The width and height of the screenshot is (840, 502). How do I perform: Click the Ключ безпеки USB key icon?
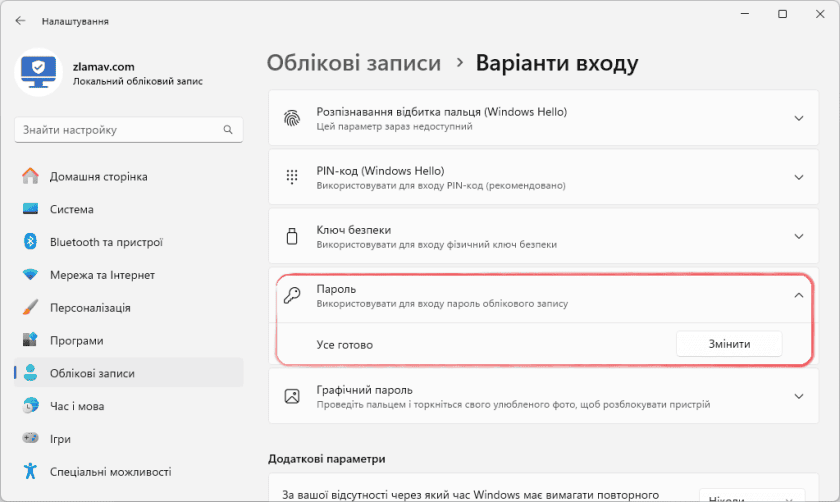coord(292,236)
